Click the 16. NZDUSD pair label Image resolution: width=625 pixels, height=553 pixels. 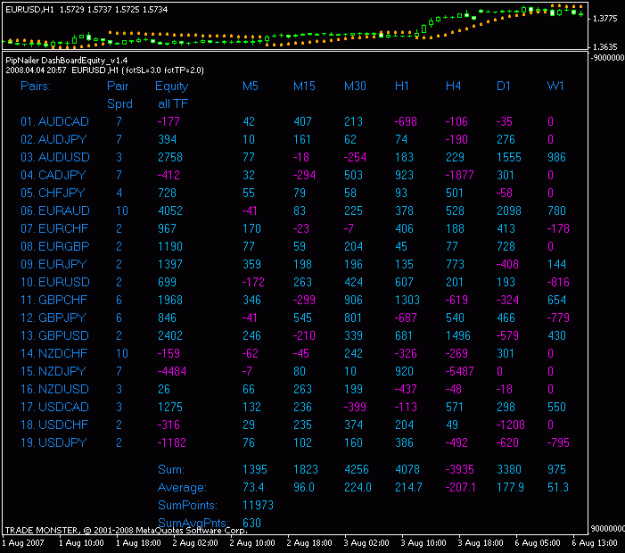pyautogui.click(x=55, y=389)
